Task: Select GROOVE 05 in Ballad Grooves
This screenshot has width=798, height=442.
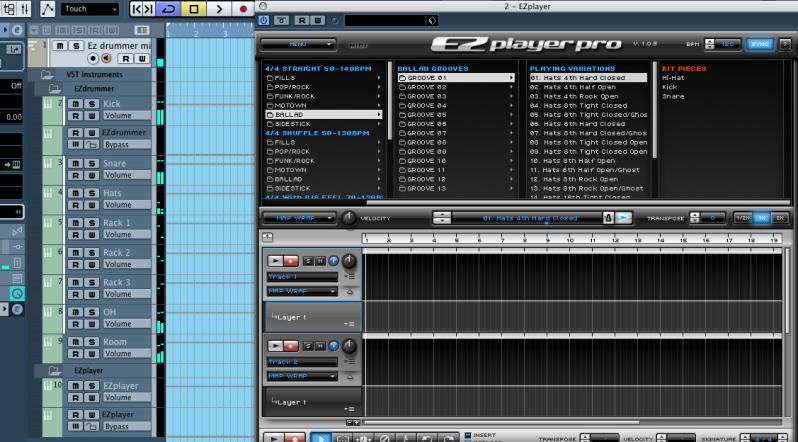Action: click(x=456, y=115)
